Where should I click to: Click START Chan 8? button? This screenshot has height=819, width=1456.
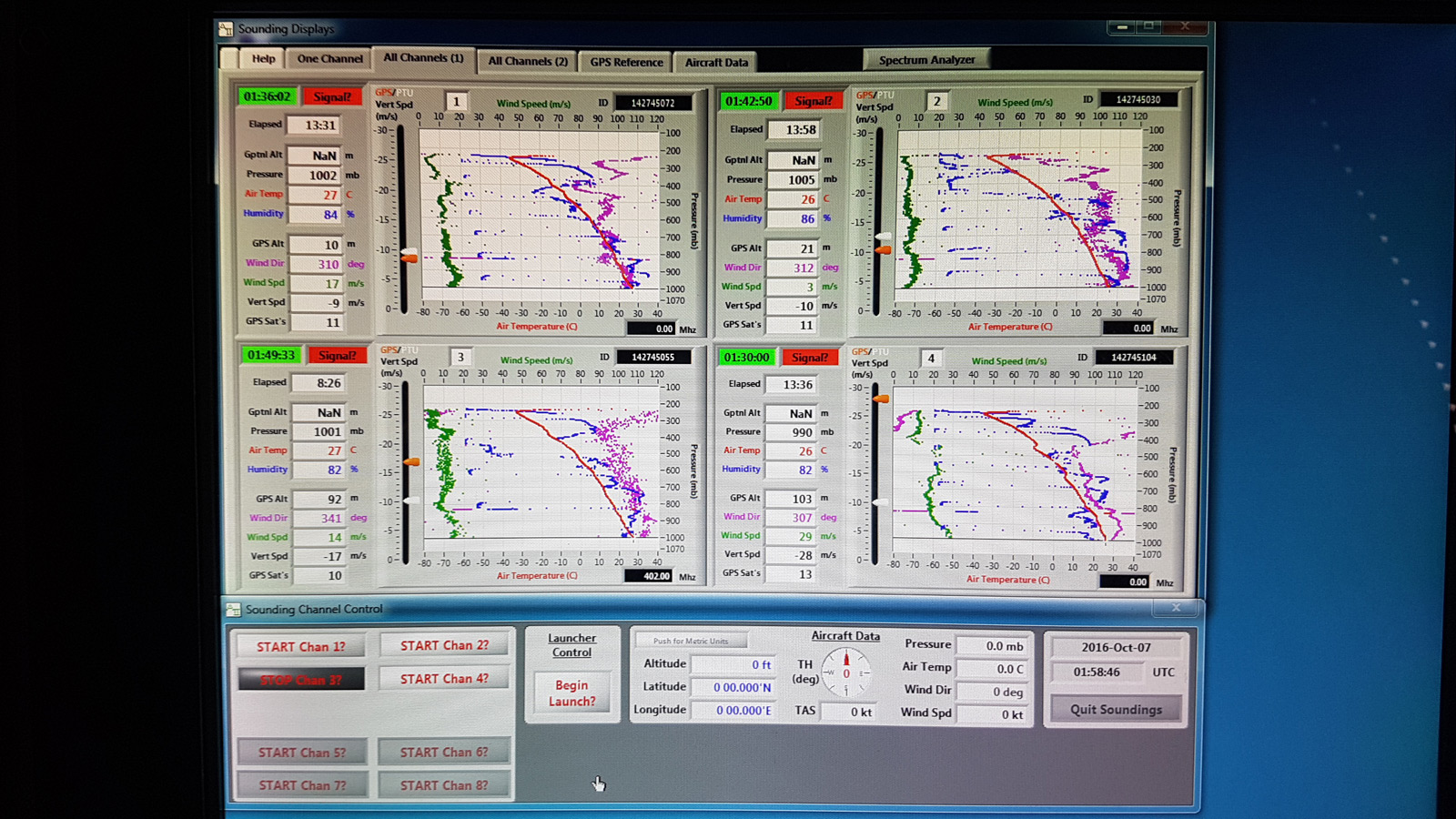coord(444,785)
